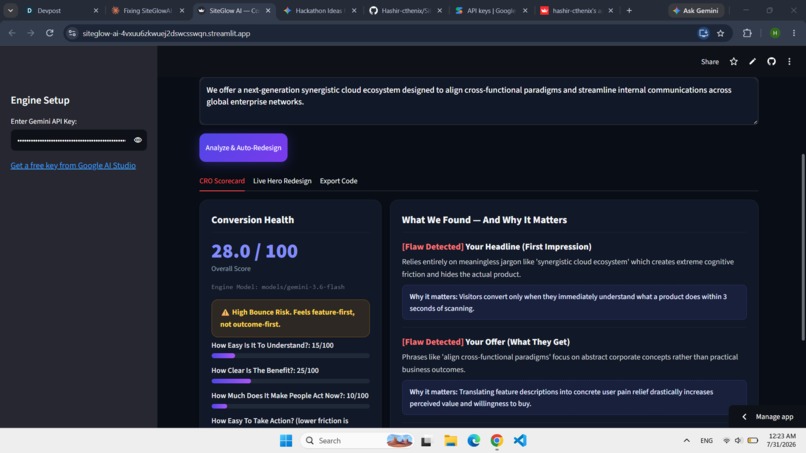
Task: Switch to the Fixing SiteGlowAI browser tab
Action: 148,10
